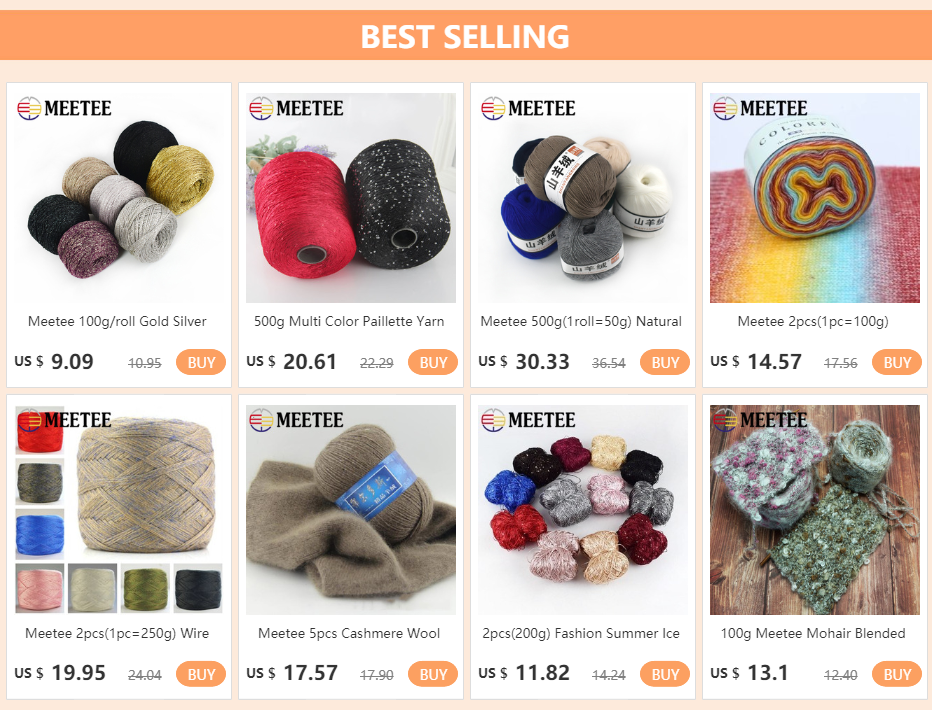Open Meetee 5pcs Cashmere Wool title link

click(x=349, y=633)
